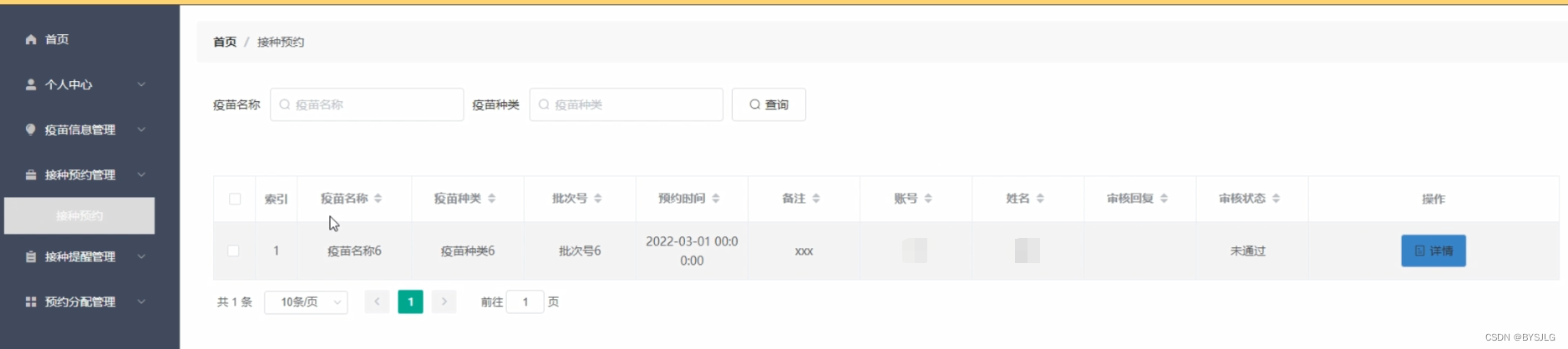The height and width of the screenshot is (349, 1568).
Task: Click the clipboard icon beside 接种提醒管理
Action: 31,256
